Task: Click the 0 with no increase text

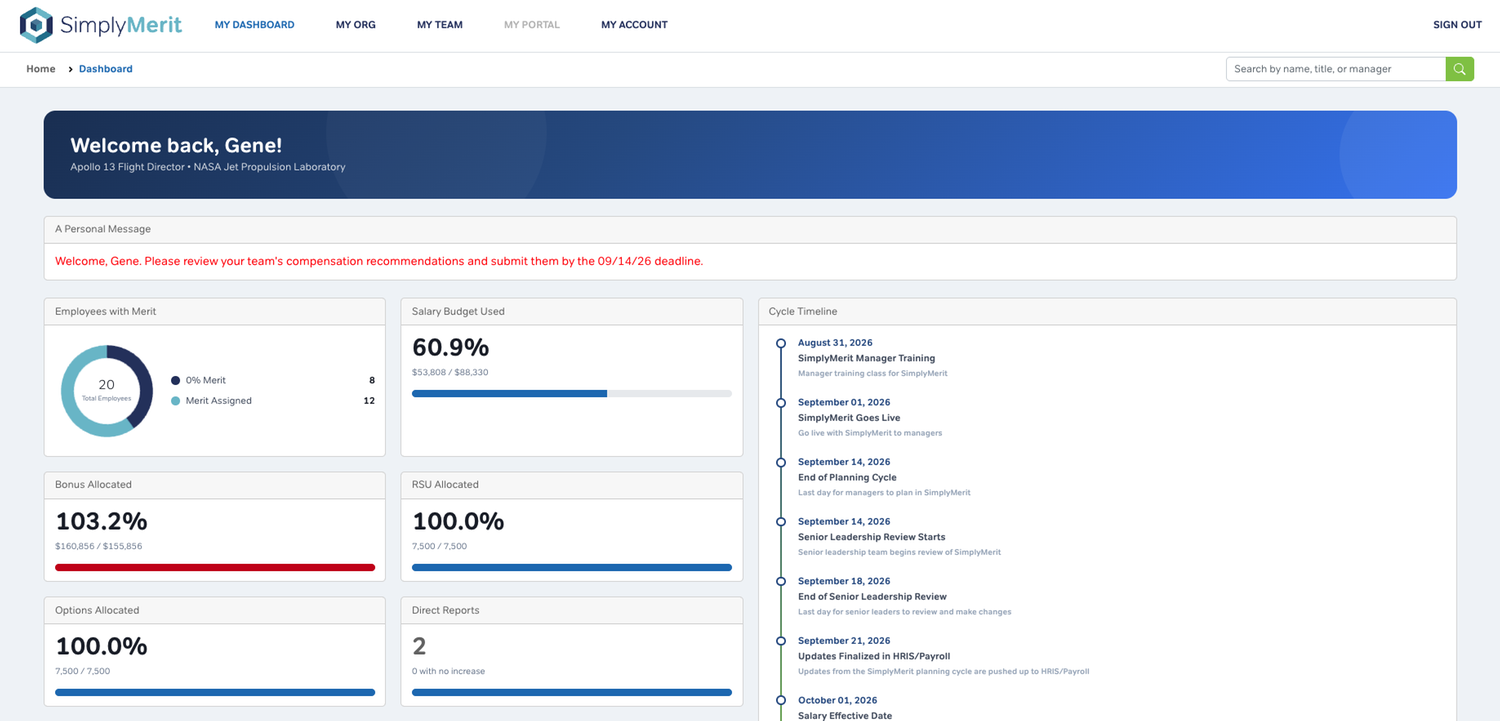Action: (448, 671)
